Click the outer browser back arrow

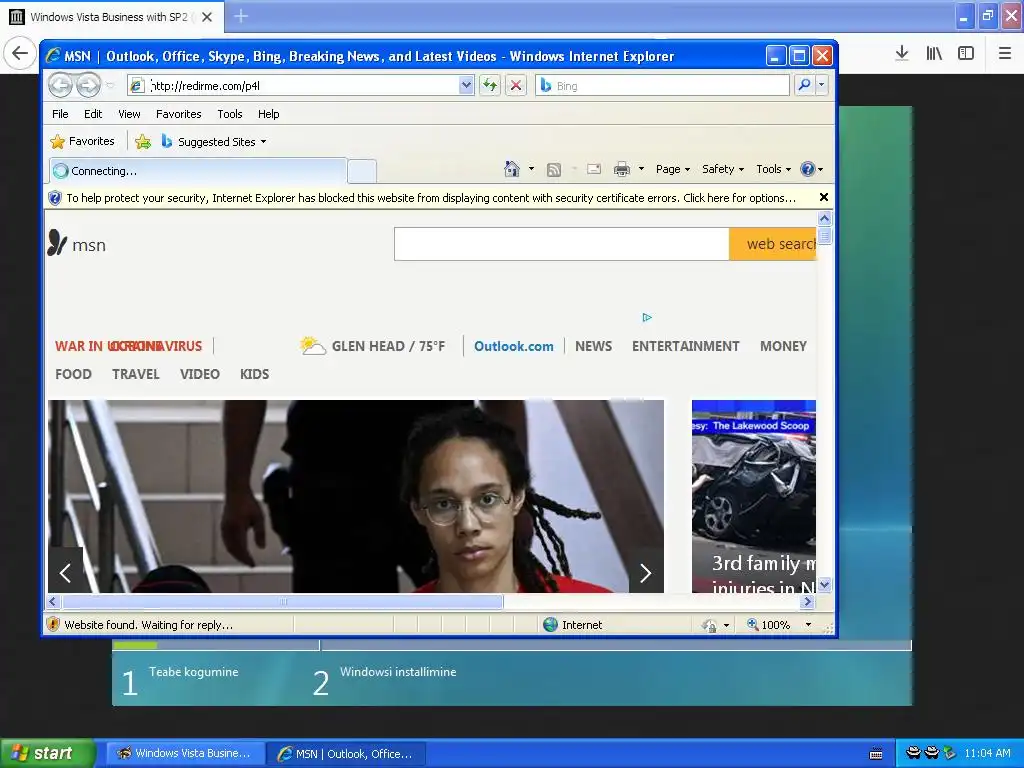pos(20,53)
